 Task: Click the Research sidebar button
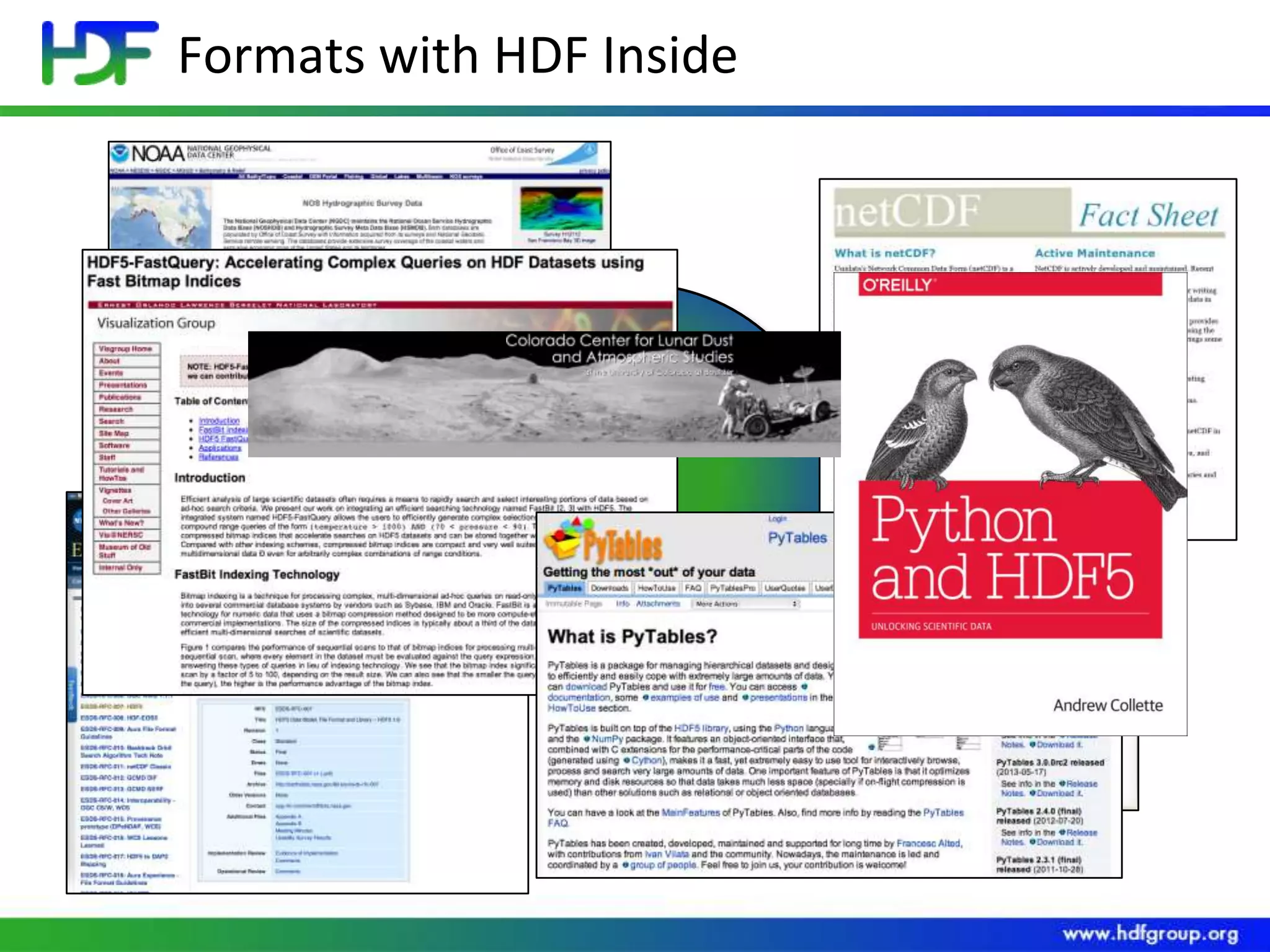pos(127,409)
